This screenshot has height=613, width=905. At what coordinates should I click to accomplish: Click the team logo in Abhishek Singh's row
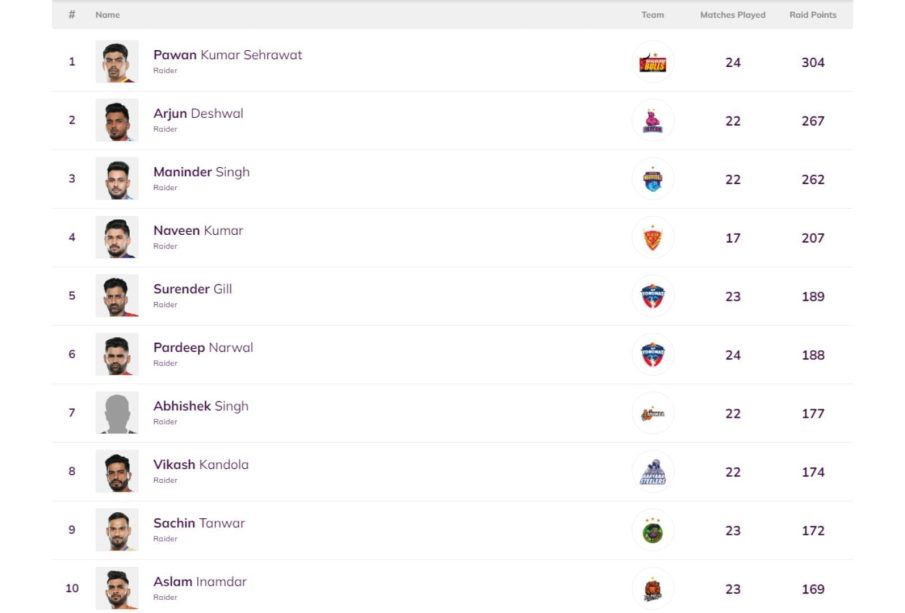(653, 413)
